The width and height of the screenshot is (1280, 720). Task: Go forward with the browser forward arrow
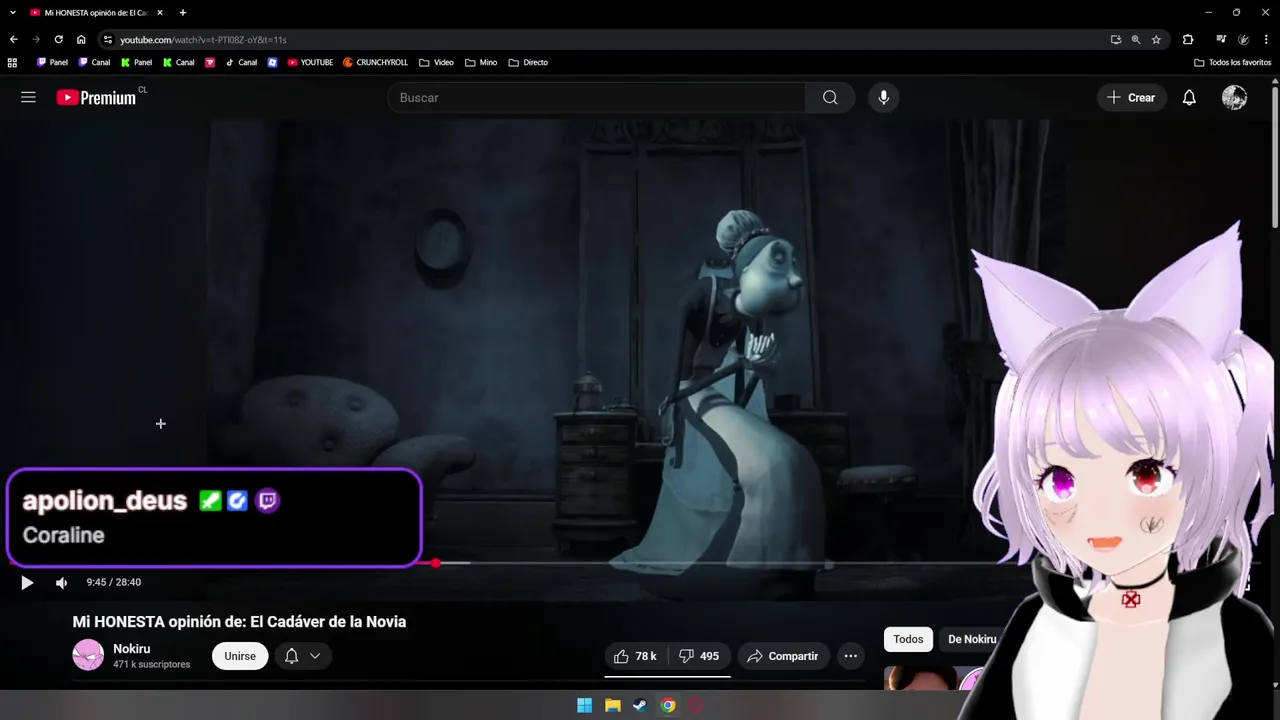[x=36, y=39]
